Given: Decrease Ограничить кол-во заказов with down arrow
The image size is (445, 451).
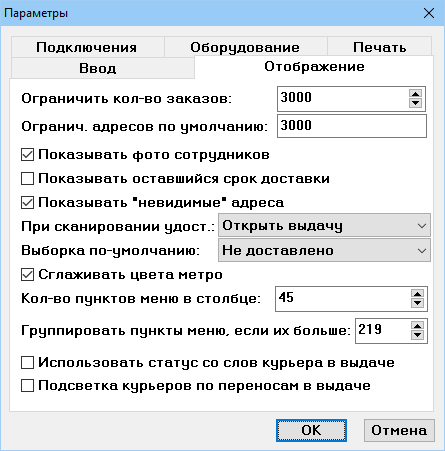Looking at the screenshot, I should tap(415, 103).
